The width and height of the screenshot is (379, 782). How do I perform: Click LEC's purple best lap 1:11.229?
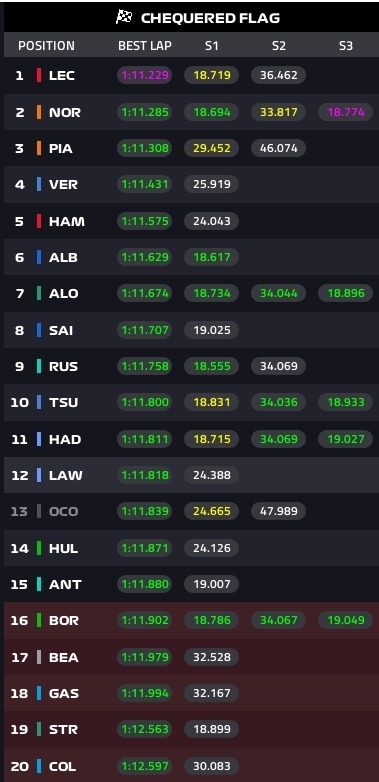click(x=145, y=75)
